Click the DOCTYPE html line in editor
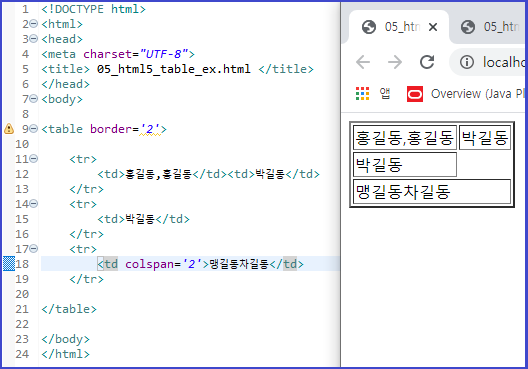This screenshot has width=528, height=369. 93,9
